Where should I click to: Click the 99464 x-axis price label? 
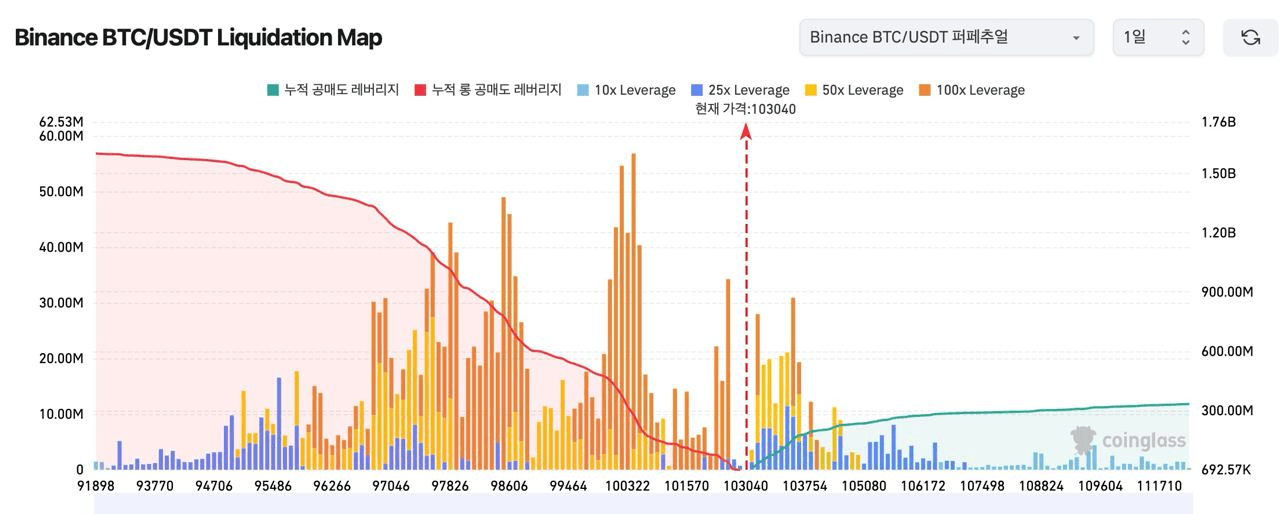[x=568, y=485]
